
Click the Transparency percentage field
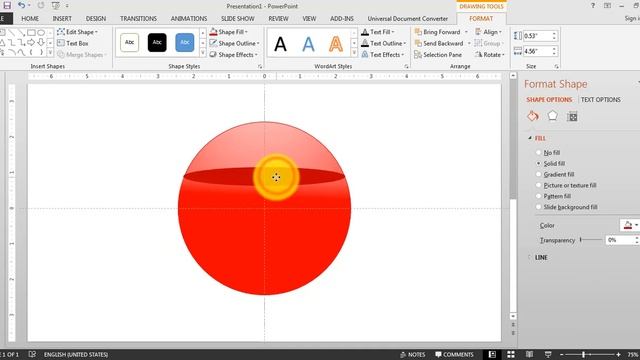click(619, 240)
